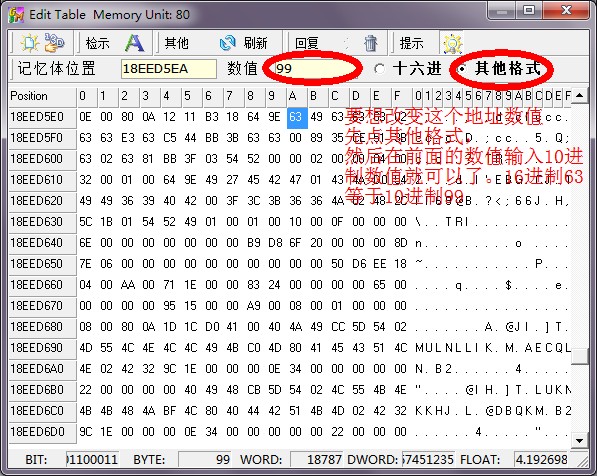The height and width of the screenshot is (476, 597).
Task: Click the blue refresh arrows icon
Action: pos(228,43)
